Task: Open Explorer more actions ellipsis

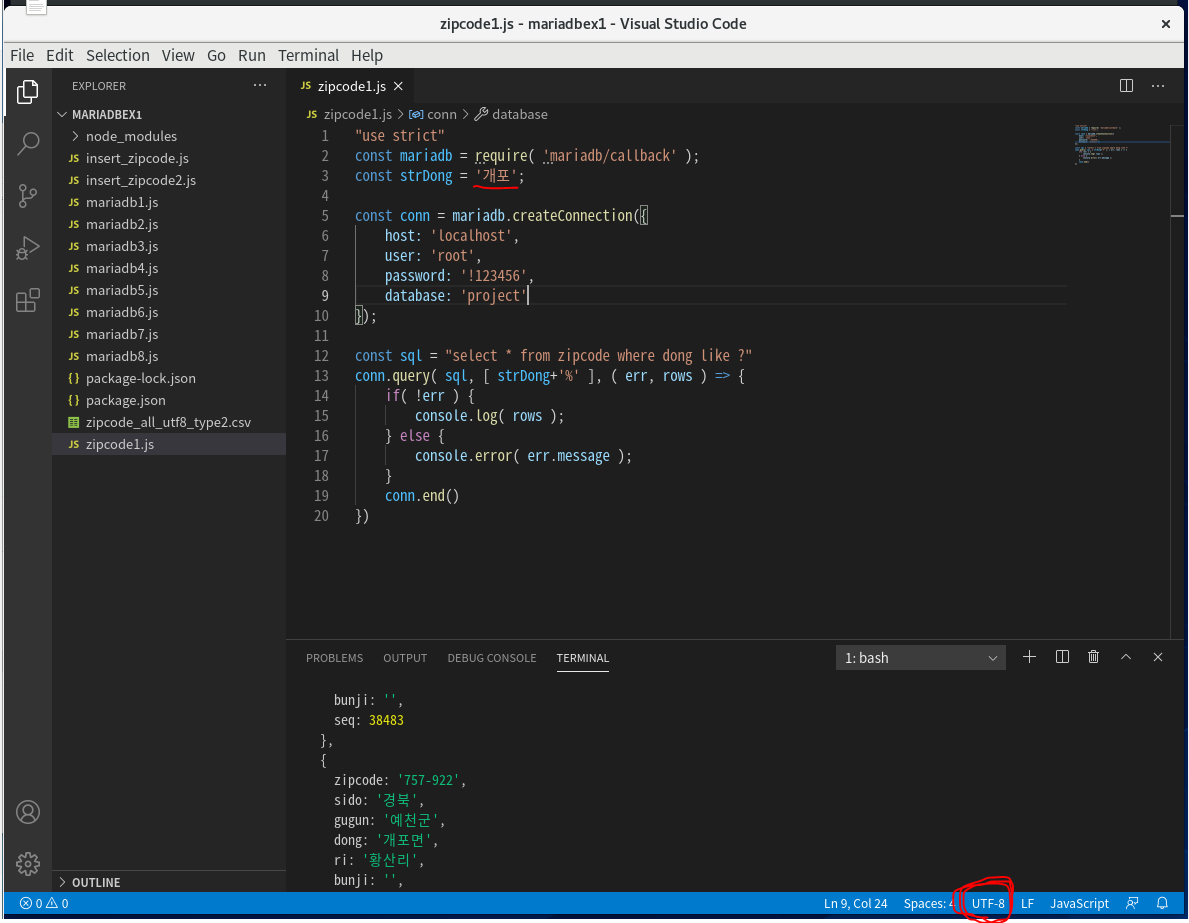Action: (260, 86)
